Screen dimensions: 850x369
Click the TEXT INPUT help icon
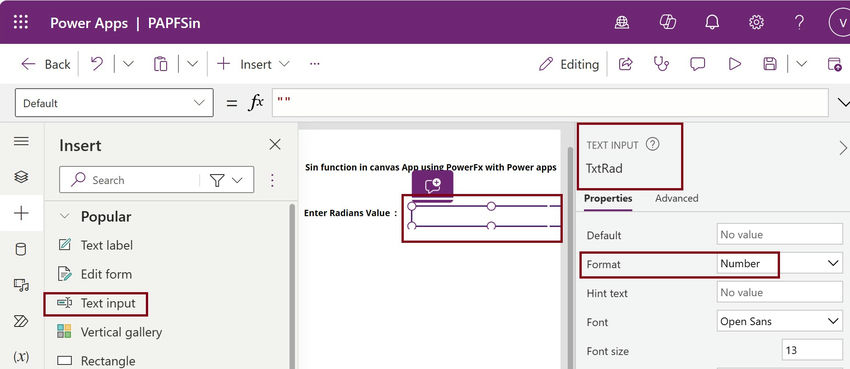point(653,144)
